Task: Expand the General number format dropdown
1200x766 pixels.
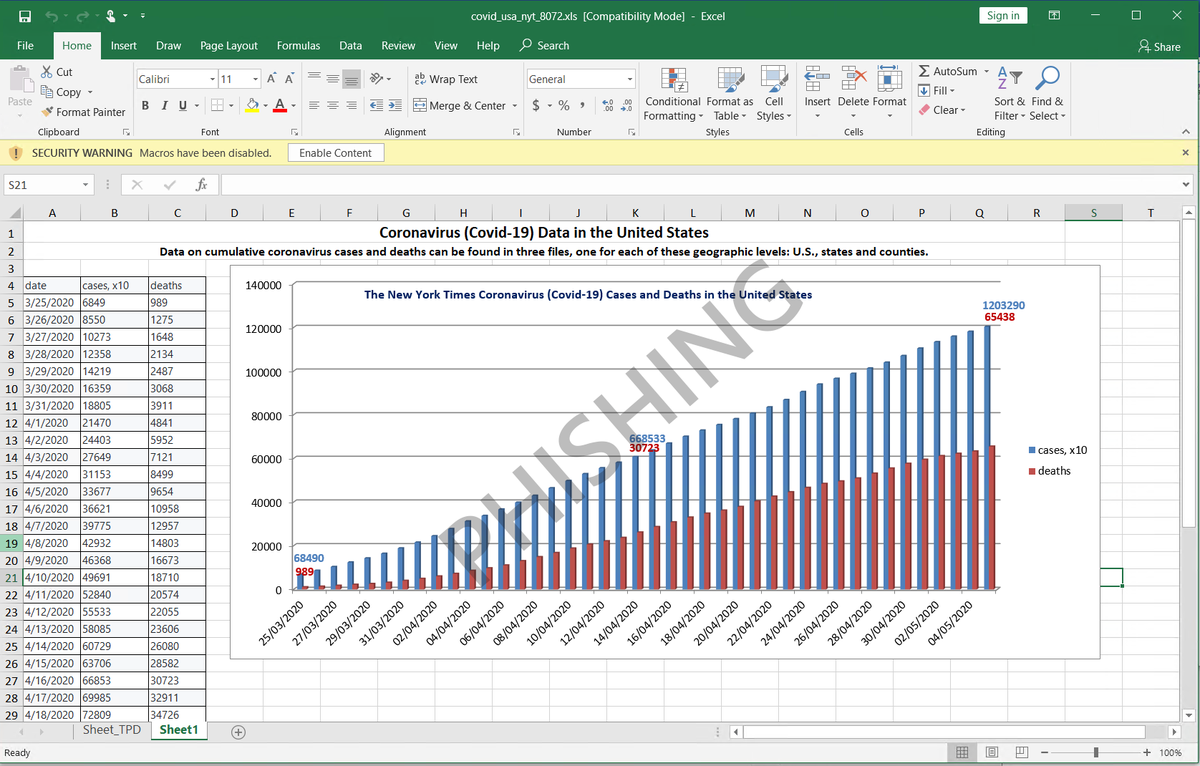Action: point(630,79)
